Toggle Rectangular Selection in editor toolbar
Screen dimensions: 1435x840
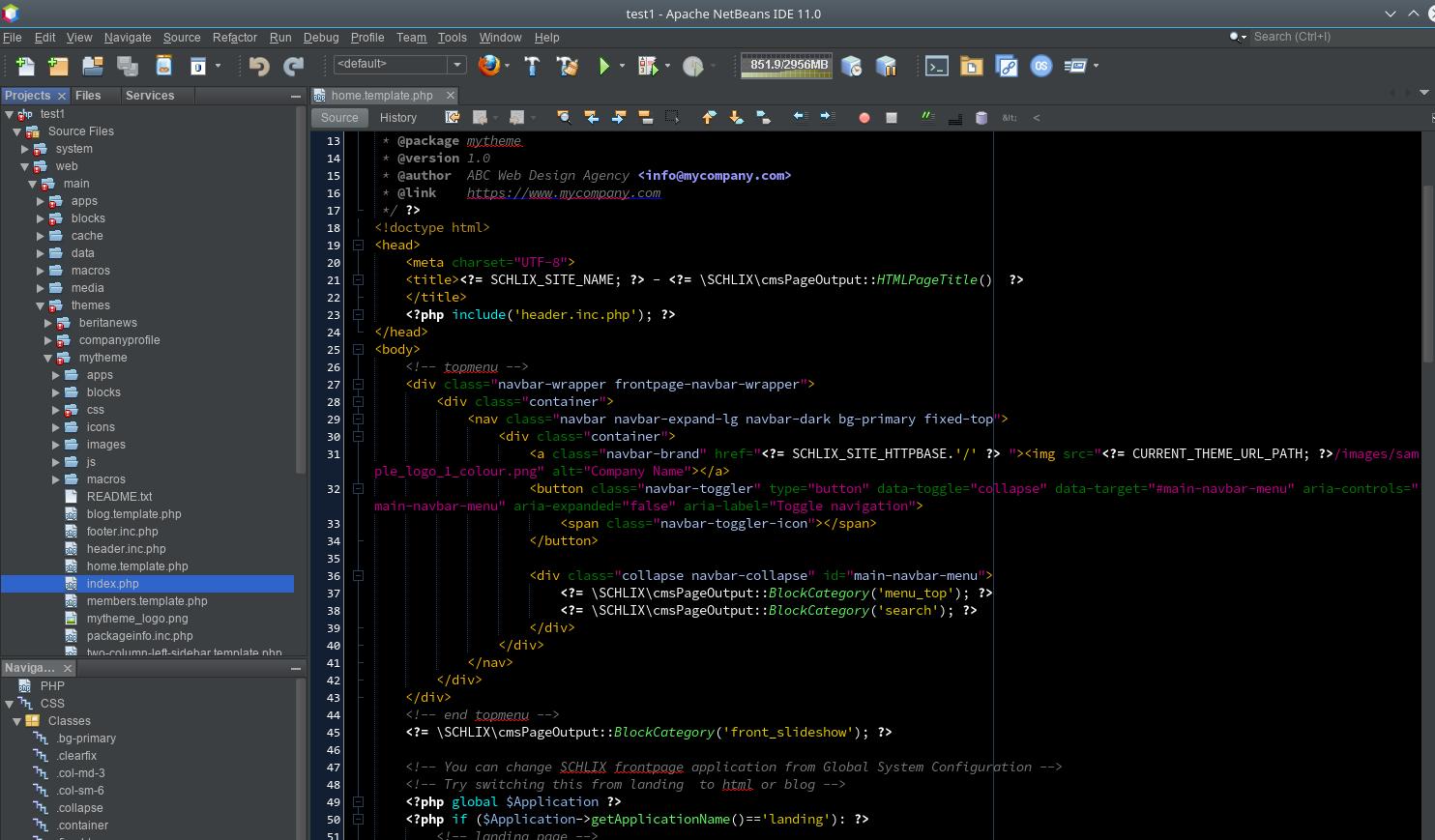point(672,117)
